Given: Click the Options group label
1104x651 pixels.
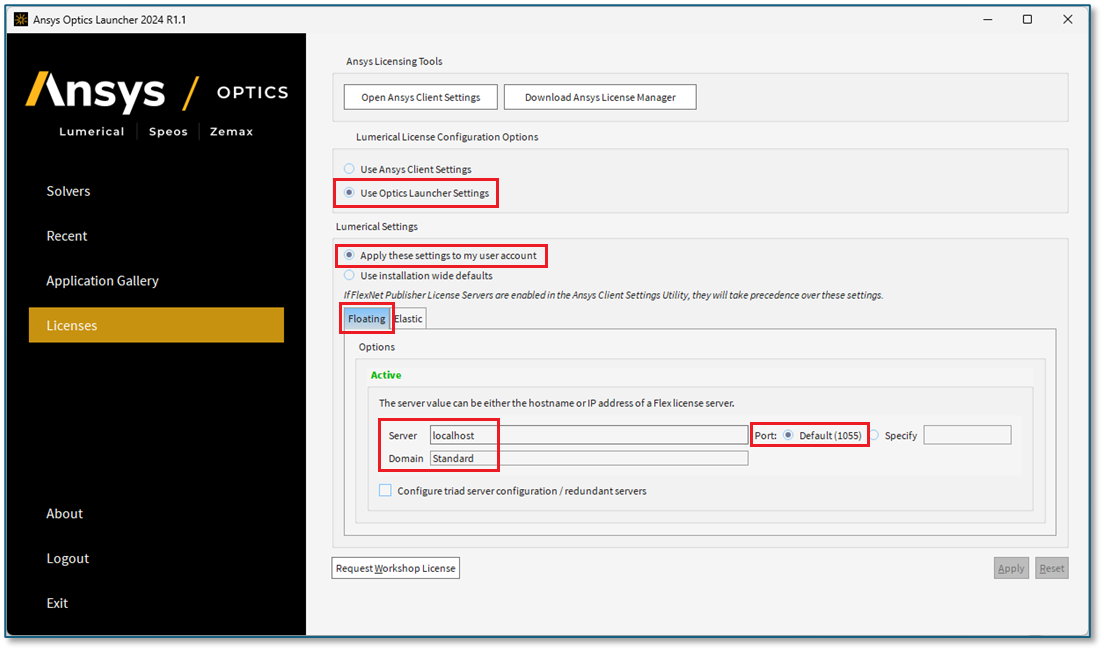Looking at the screenshot, I should coord(377,347).
